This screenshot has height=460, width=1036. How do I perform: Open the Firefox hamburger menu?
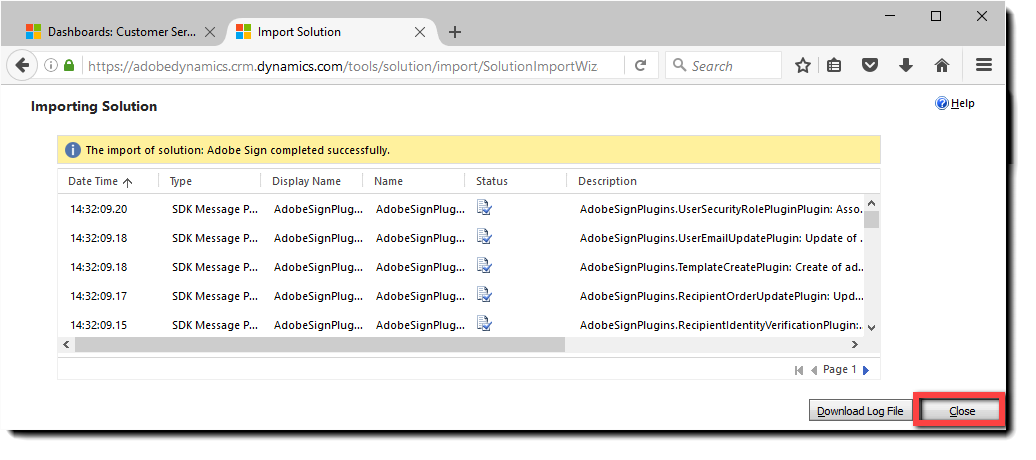click(x=984, y=65)
